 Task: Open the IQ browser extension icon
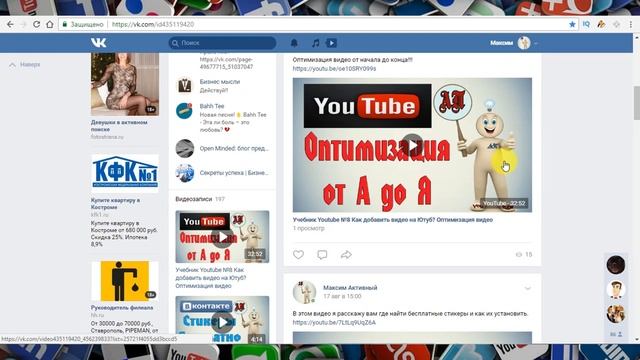[587, 24]
